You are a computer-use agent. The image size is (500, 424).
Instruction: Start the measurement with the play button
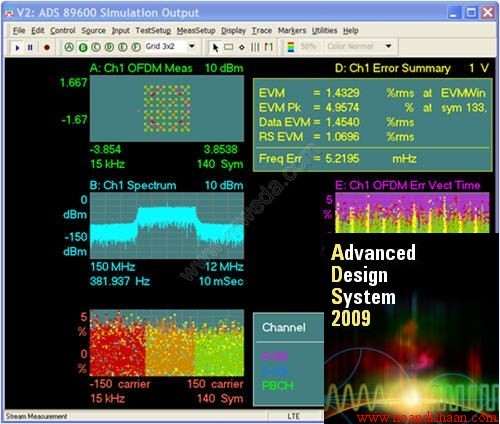17,47
